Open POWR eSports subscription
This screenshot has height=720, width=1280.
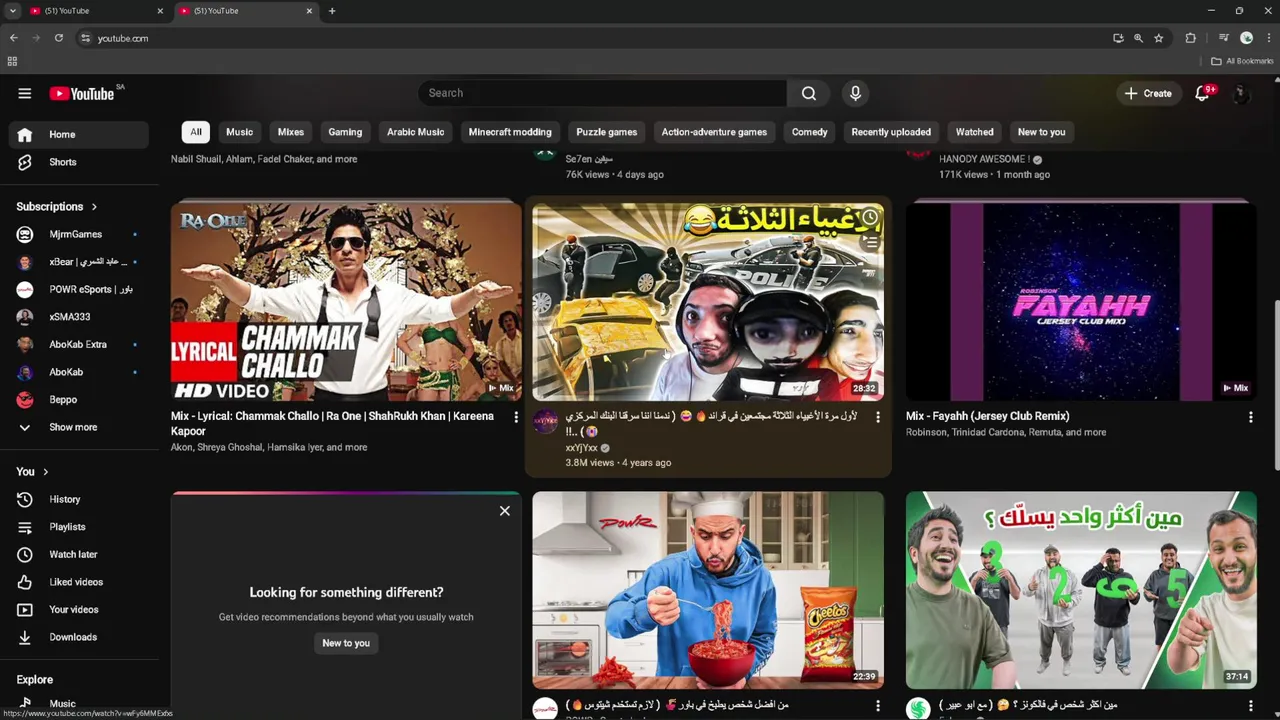point(78,289)
